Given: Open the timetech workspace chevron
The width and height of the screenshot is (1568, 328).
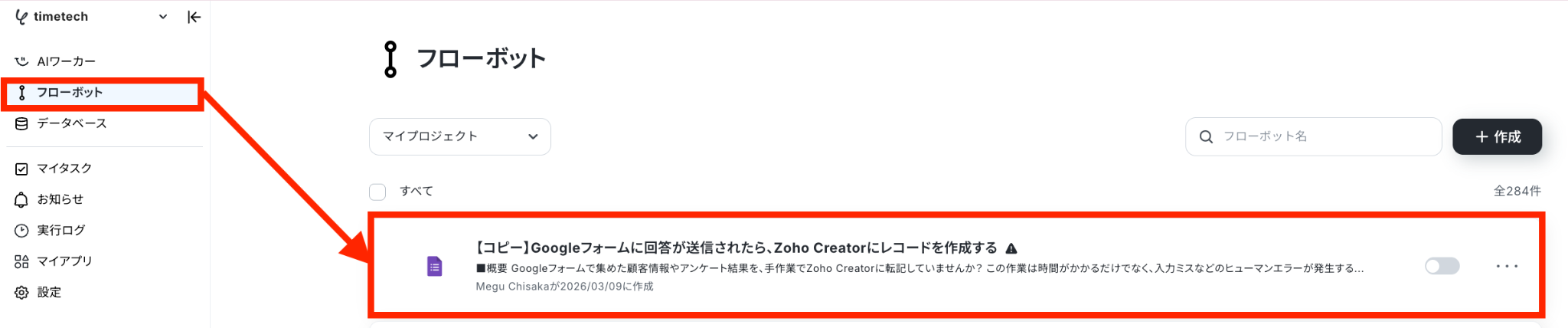Looking at the screenshot, I should point(163,17).
